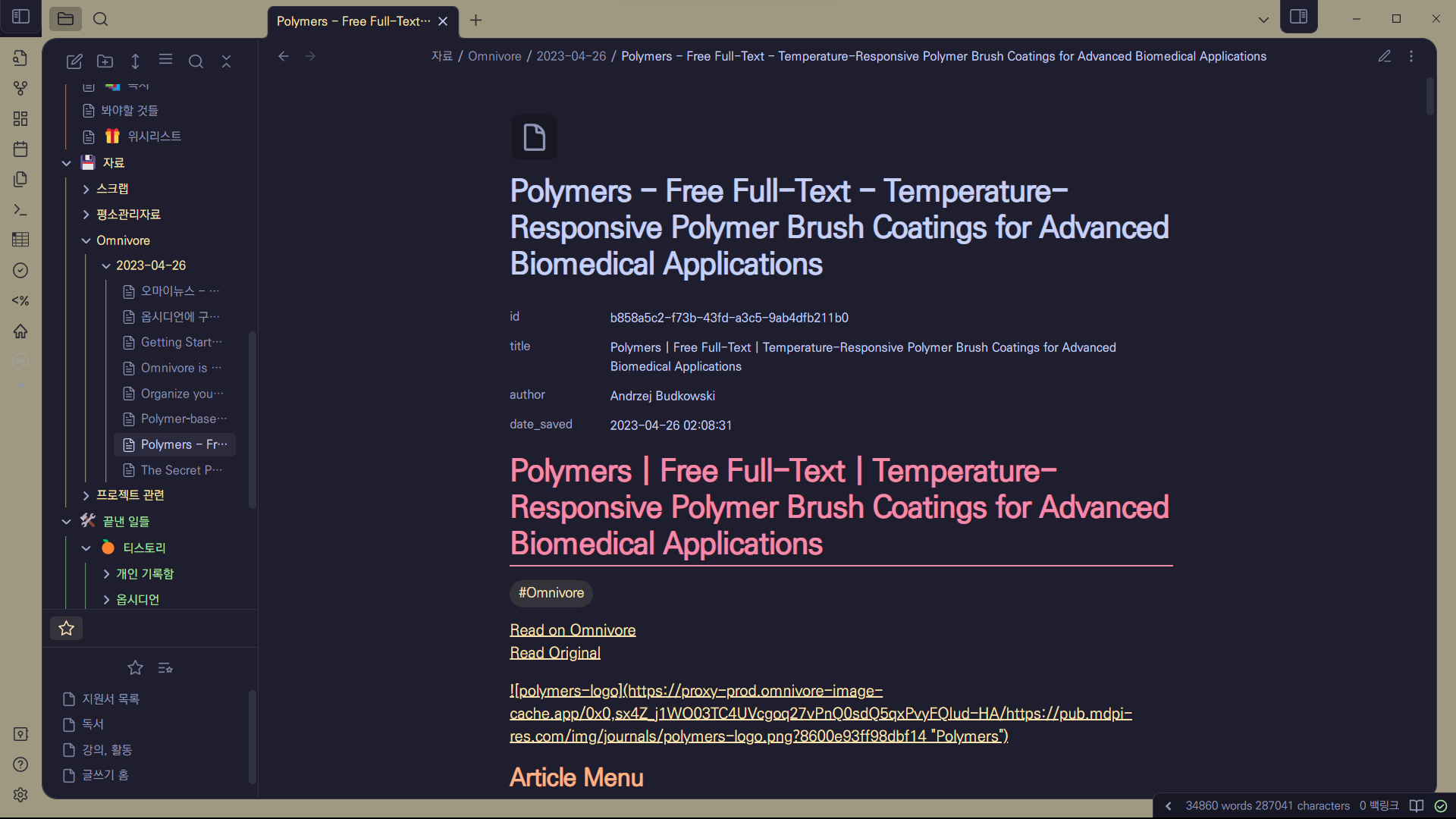Toggle reading view in status bar
This screenshot has height=819, width=1456.
(x=1416, y=805)
